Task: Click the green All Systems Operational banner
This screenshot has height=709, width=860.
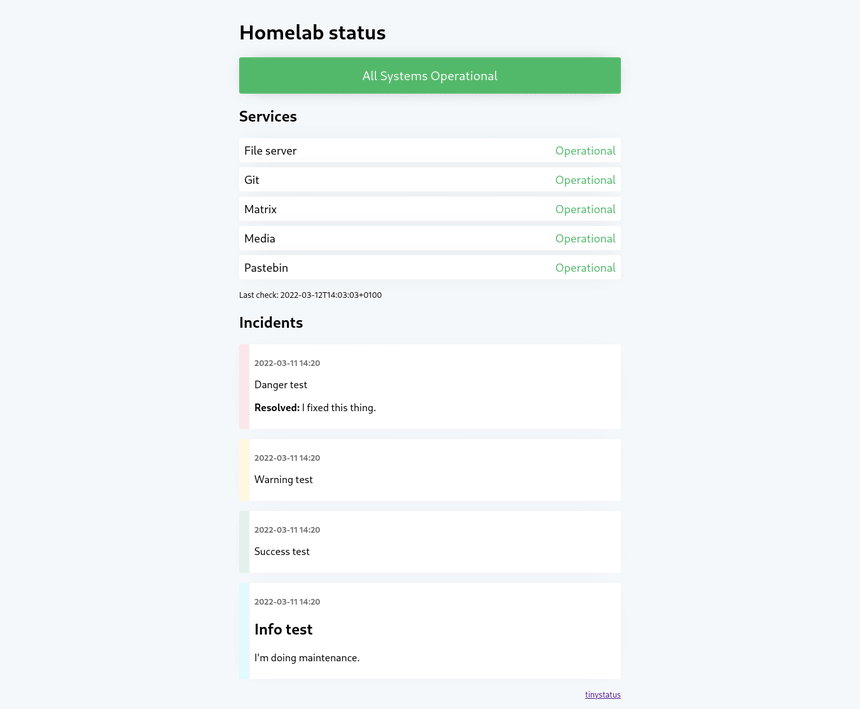Action: point(429,75)
